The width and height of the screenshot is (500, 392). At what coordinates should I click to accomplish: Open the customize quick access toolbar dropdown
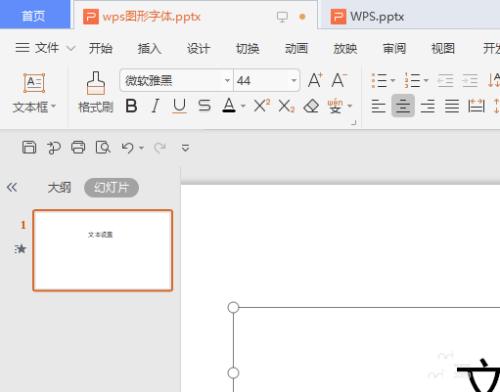coord(185,148)
